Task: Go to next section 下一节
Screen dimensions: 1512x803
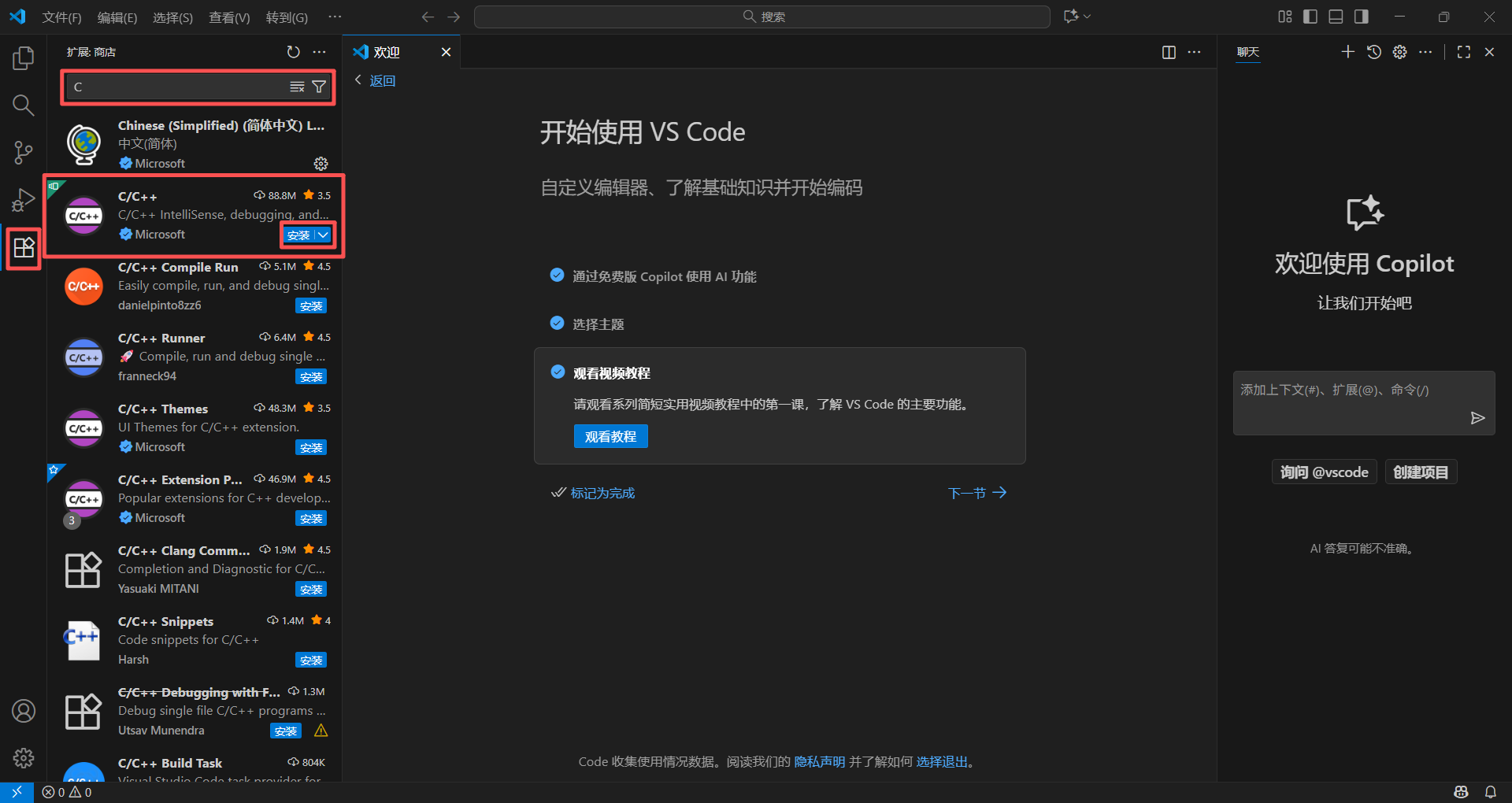Action: point(976,493)
